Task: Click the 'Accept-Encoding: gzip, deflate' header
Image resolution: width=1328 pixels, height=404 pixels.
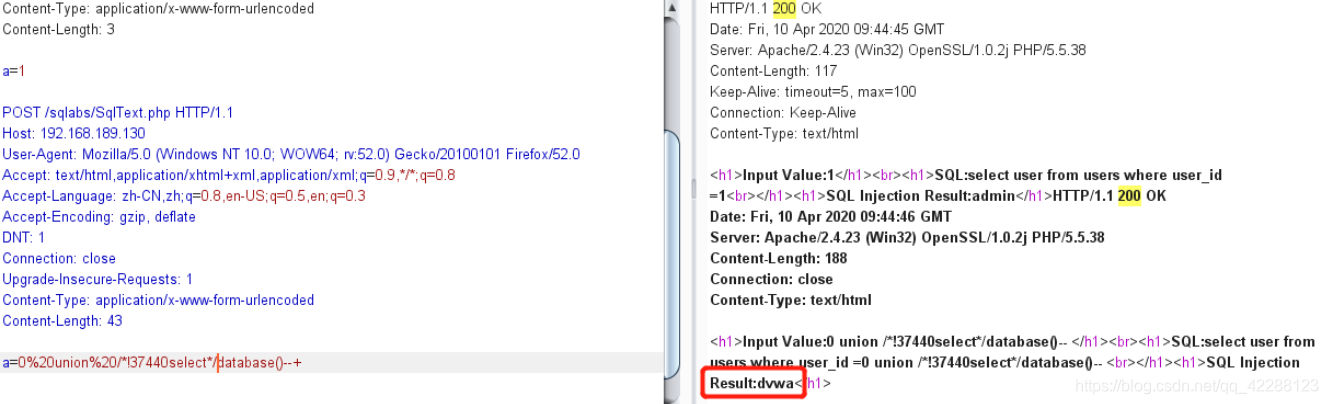Action: (x=99, y=217)
